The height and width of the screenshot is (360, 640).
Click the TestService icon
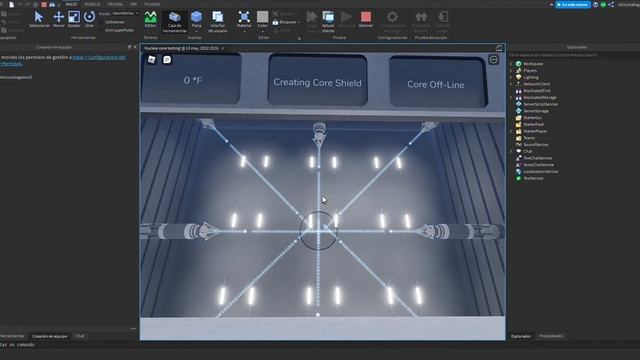pyautogui.click(x=518, y=178)
